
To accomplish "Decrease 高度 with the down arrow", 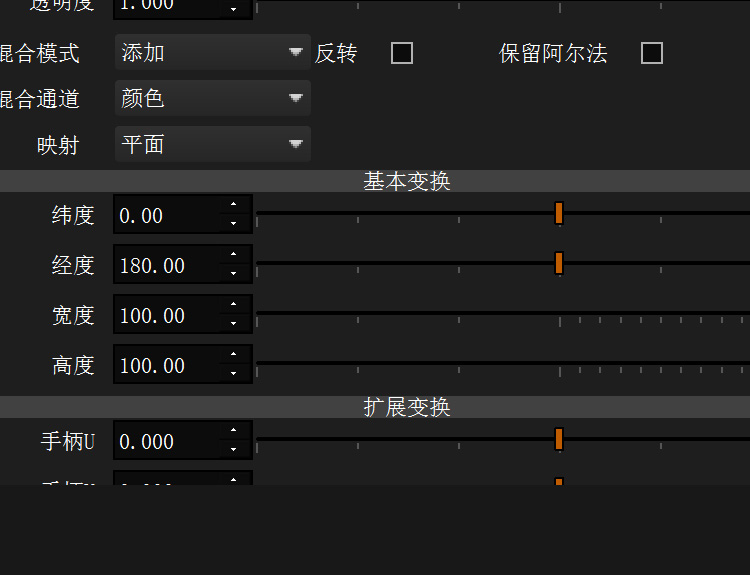I will click(x=234, y=373).
